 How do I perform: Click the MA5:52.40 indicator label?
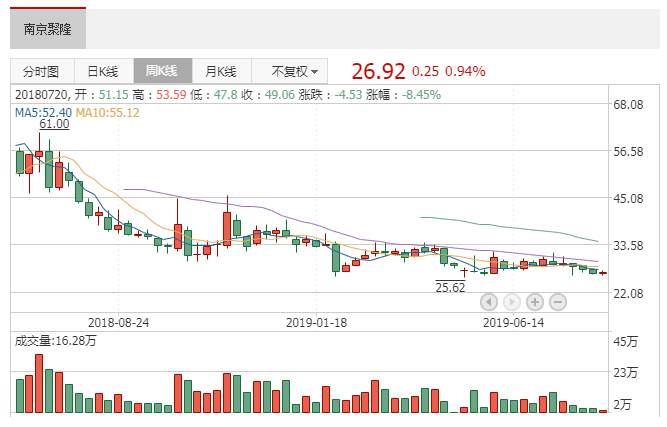[x=42, y=112]
